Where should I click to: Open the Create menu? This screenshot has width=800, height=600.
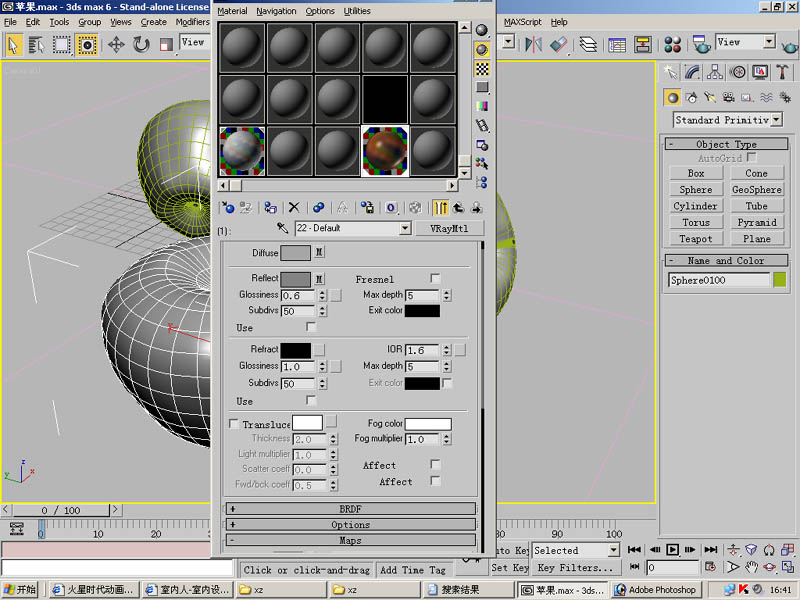coord(154,22)
